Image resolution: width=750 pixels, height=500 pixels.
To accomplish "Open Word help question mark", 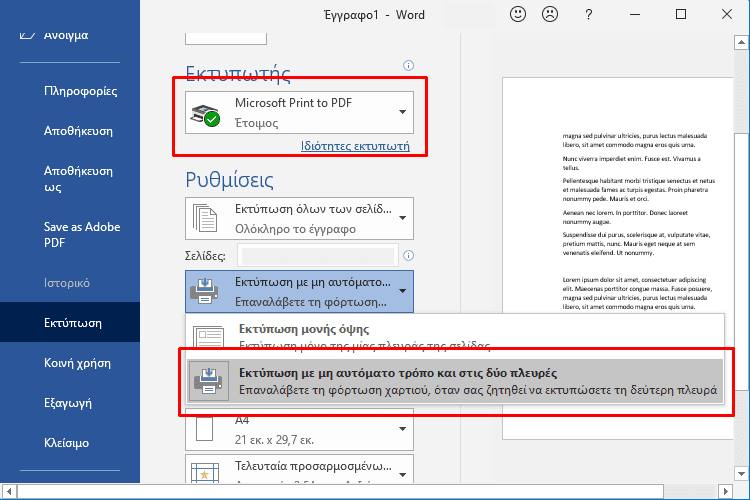I will (589, 14).
